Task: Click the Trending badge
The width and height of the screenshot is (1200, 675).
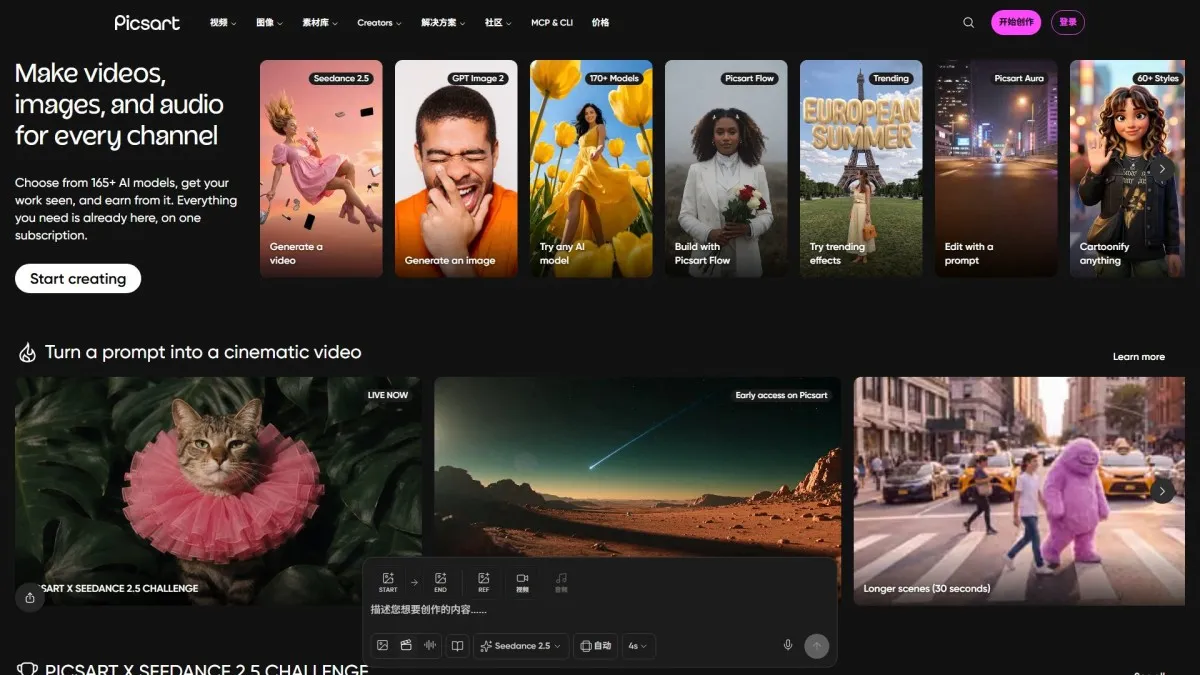Action: tap(890, 78)
